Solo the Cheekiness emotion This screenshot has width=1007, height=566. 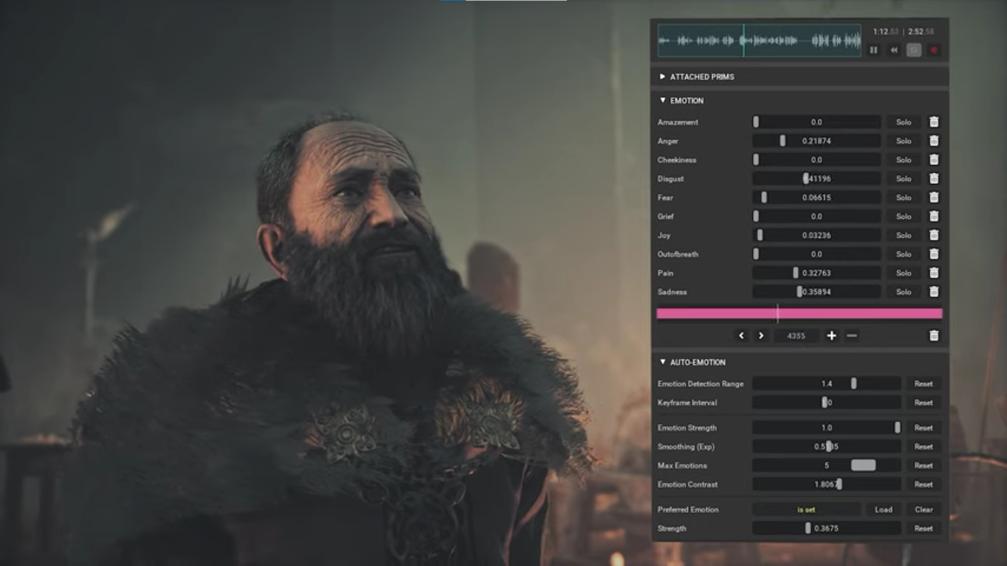tap(904, 159)
